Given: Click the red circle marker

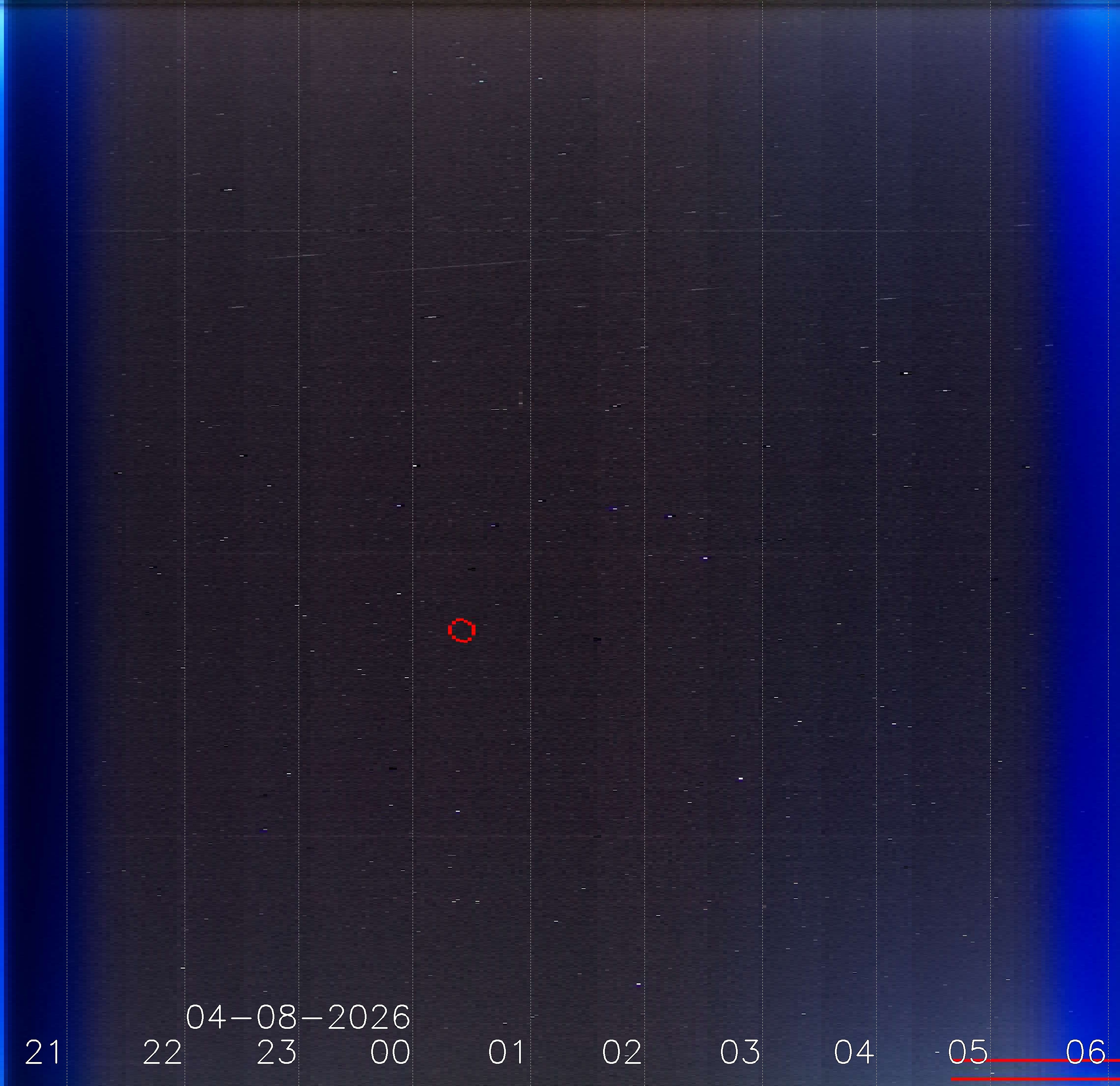Looking at the screenshot, I should 461,630.
